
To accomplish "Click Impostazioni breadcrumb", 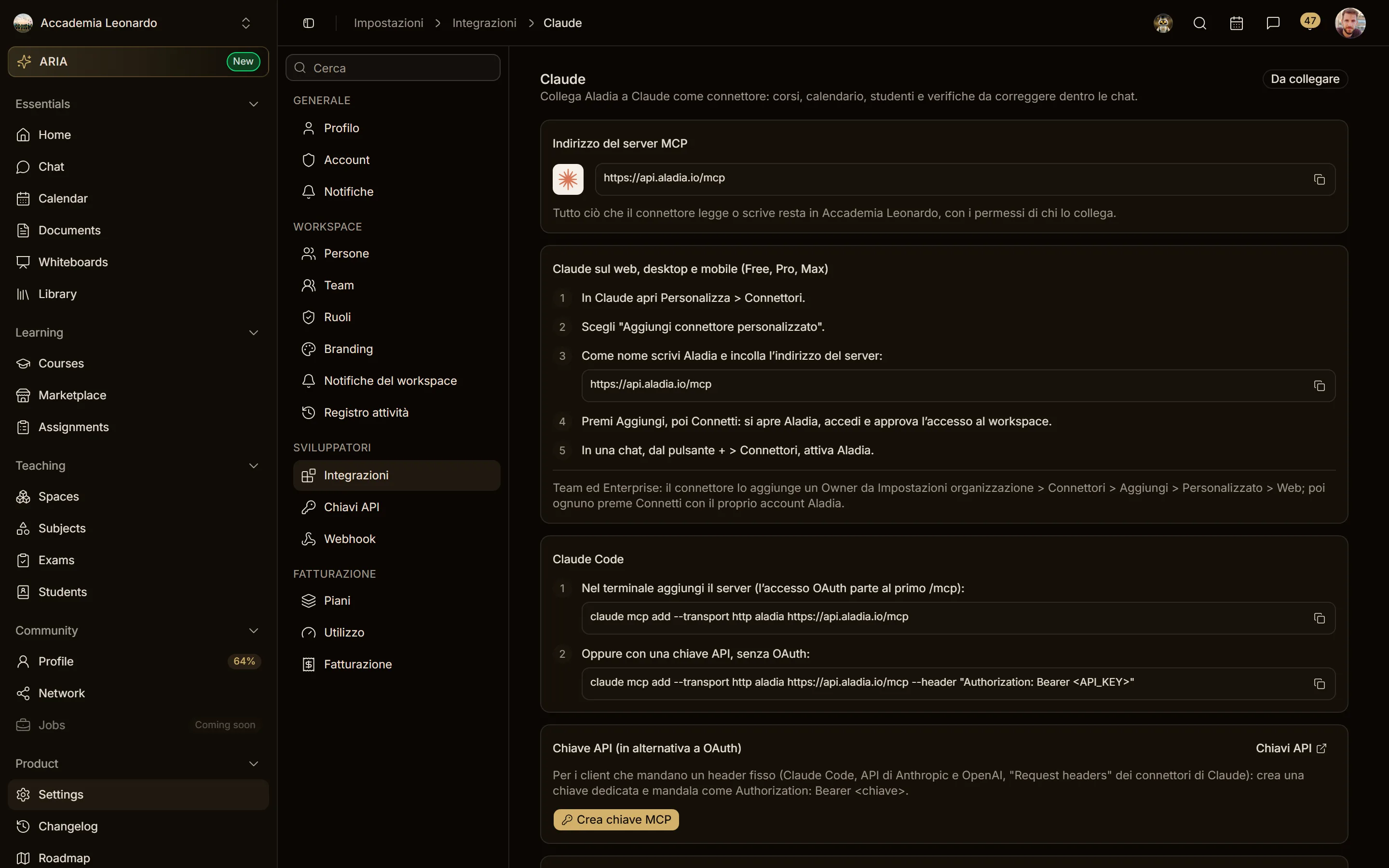I will pyautogui.click(x=389, y=23).
